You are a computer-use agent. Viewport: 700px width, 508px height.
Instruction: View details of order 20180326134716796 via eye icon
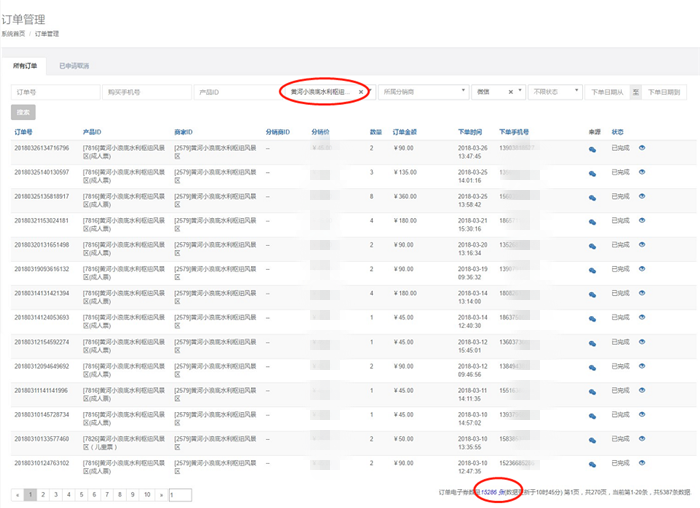click(x=642, y=148)
